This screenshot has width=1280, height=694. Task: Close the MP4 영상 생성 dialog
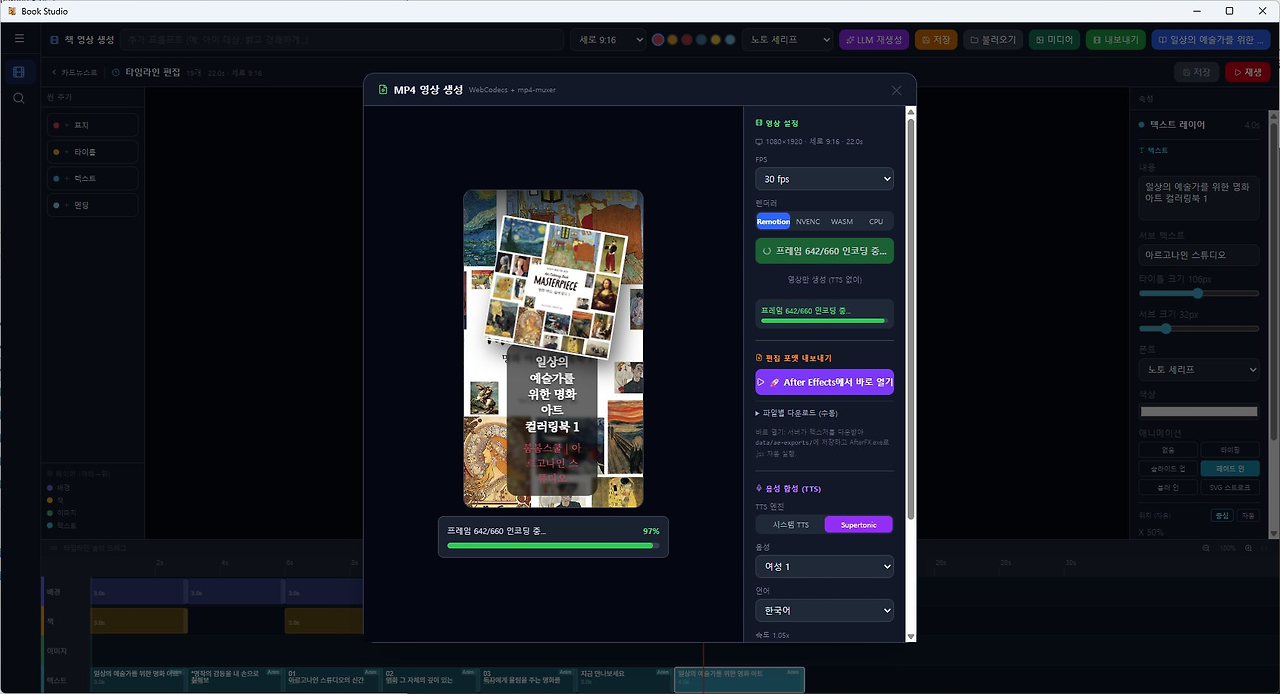coord(896,90)
